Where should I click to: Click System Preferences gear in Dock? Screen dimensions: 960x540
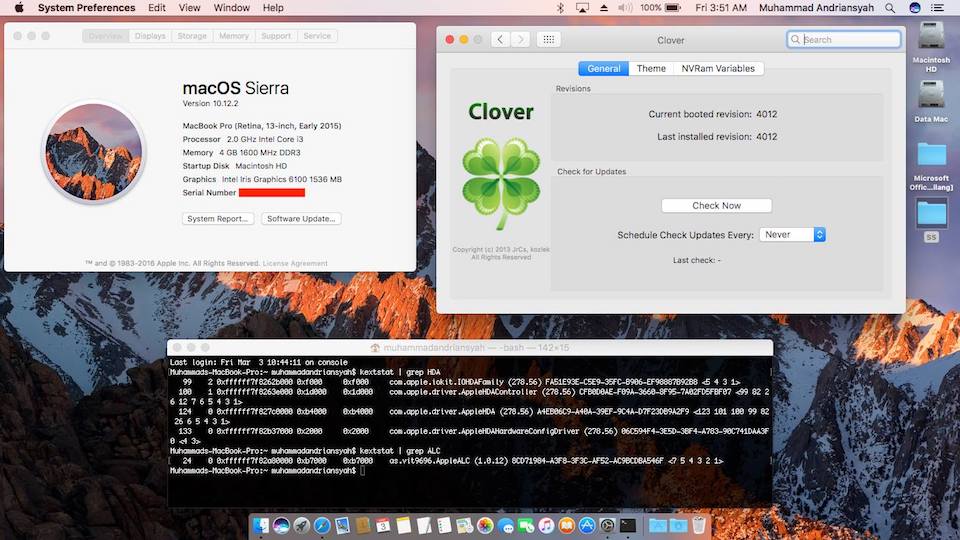pyautogui.click(x=607, y=525)
